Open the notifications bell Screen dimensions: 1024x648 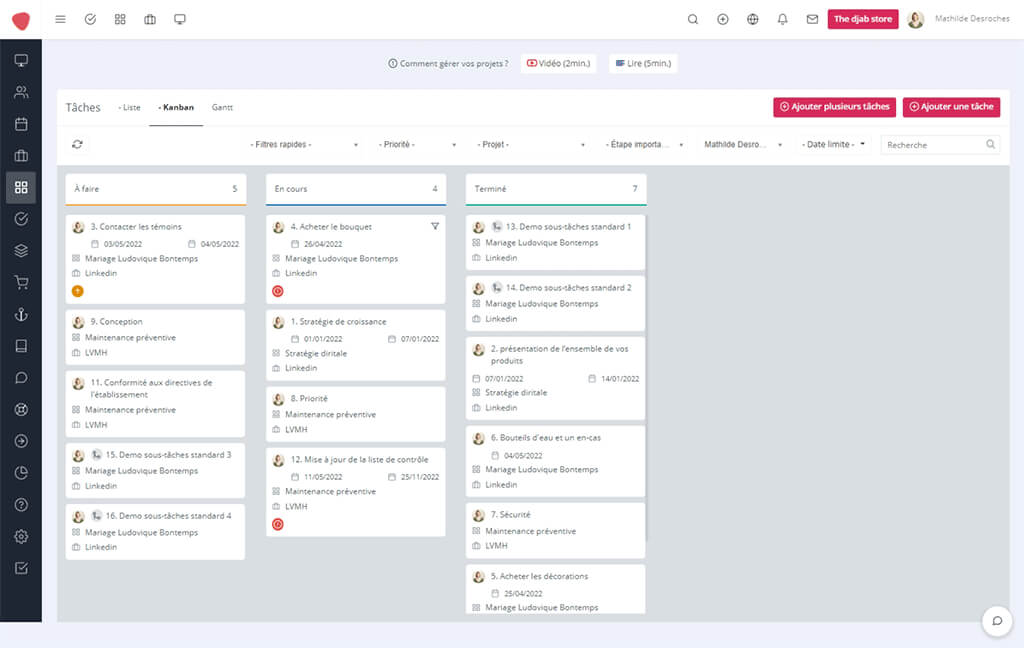click(782, 19)
